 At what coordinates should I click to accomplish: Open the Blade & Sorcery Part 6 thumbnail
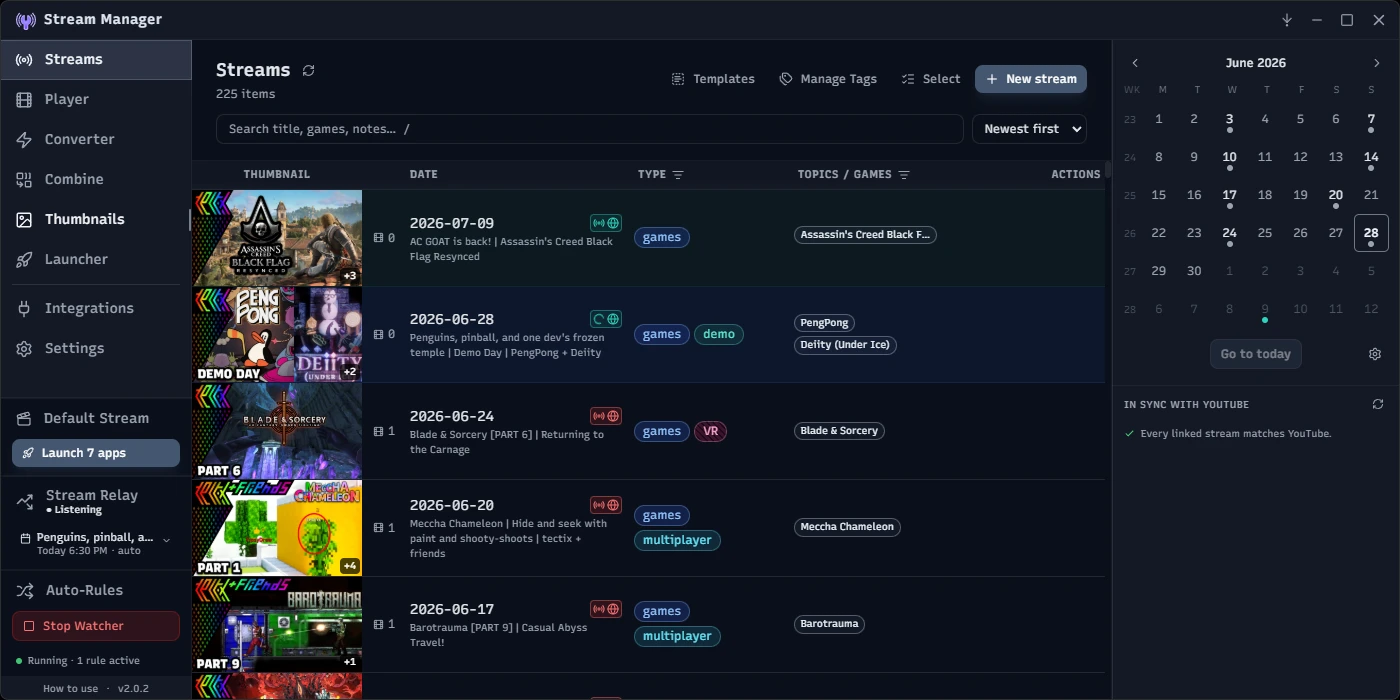pos(277,431)
